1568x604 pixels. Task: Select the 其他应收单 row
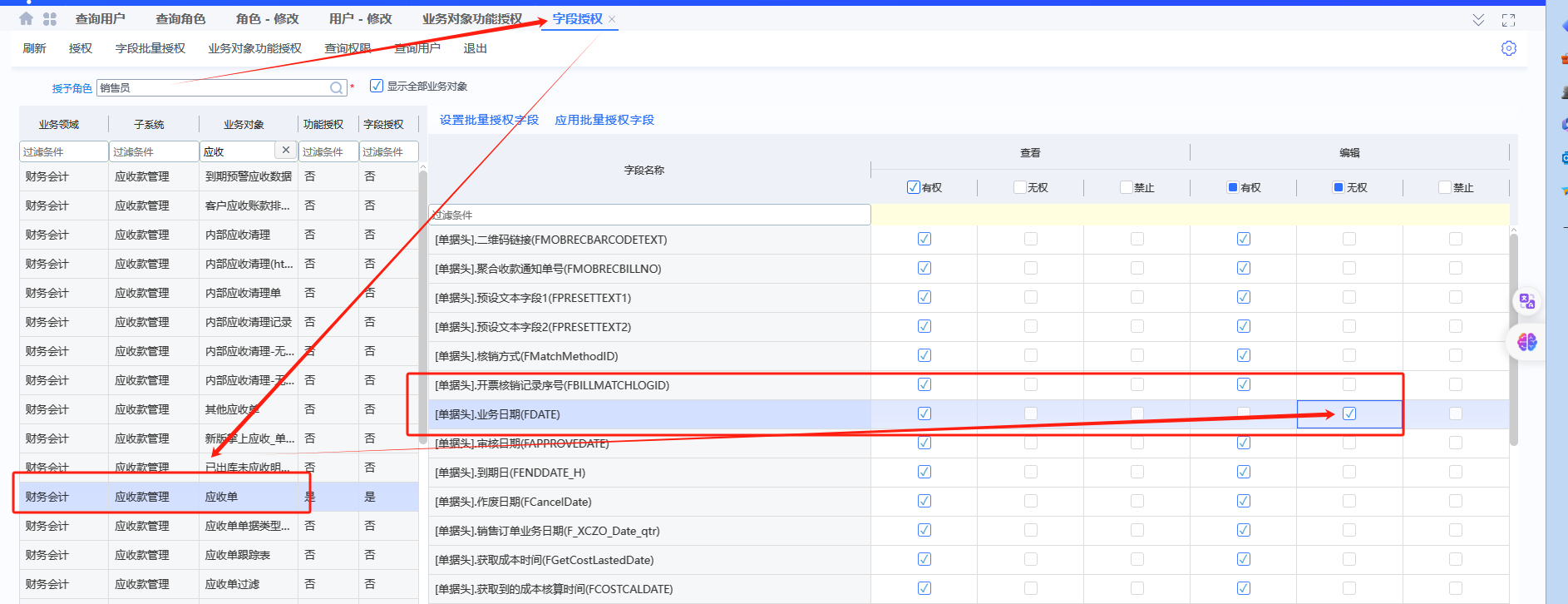coord(219,409)
